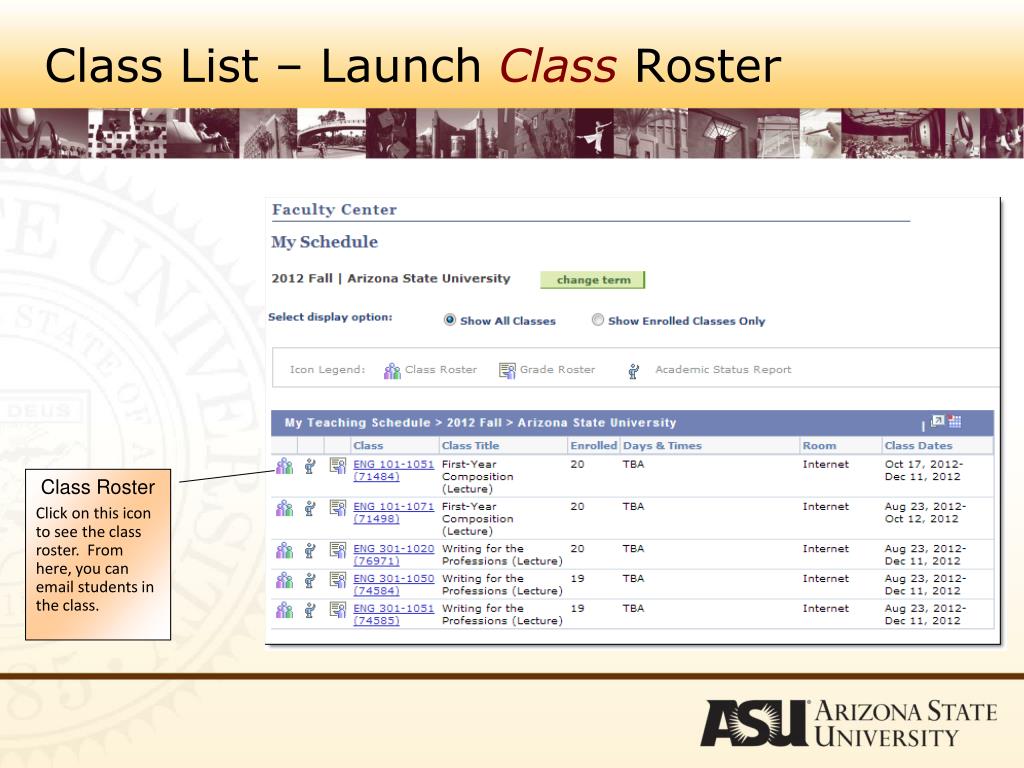Image resolution: width=1024 pixels, height=768 pixels.
Task: Click Academic Status Report legend icon
Action: pyautogui.click(x=633, y=371)
